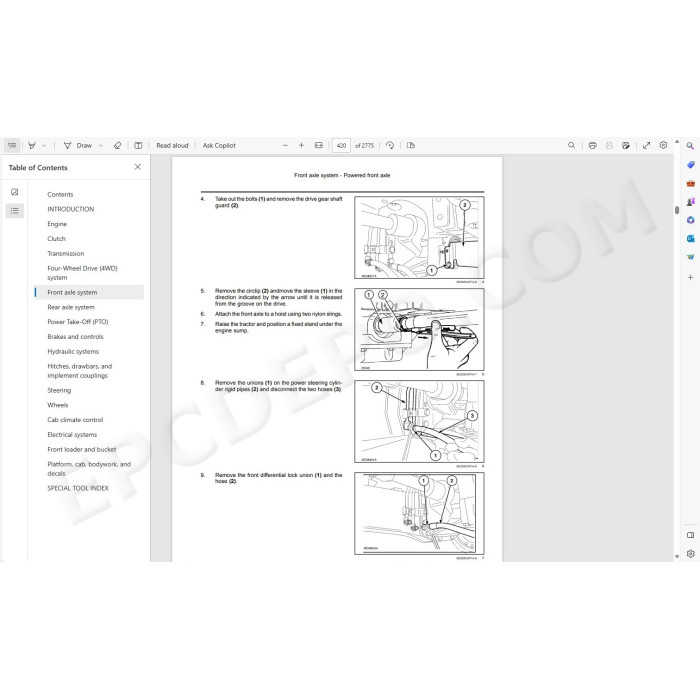Click the page view icon next to rotate
Viewport: 700px width, 700px height.
click(411, 146)
